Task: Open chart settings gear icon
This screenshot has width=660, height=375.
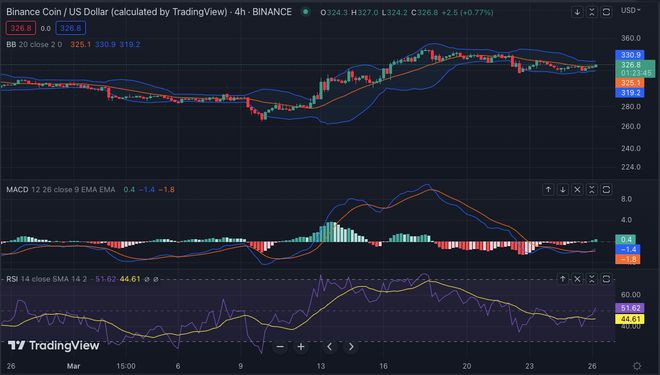Action: click(637, 366)
